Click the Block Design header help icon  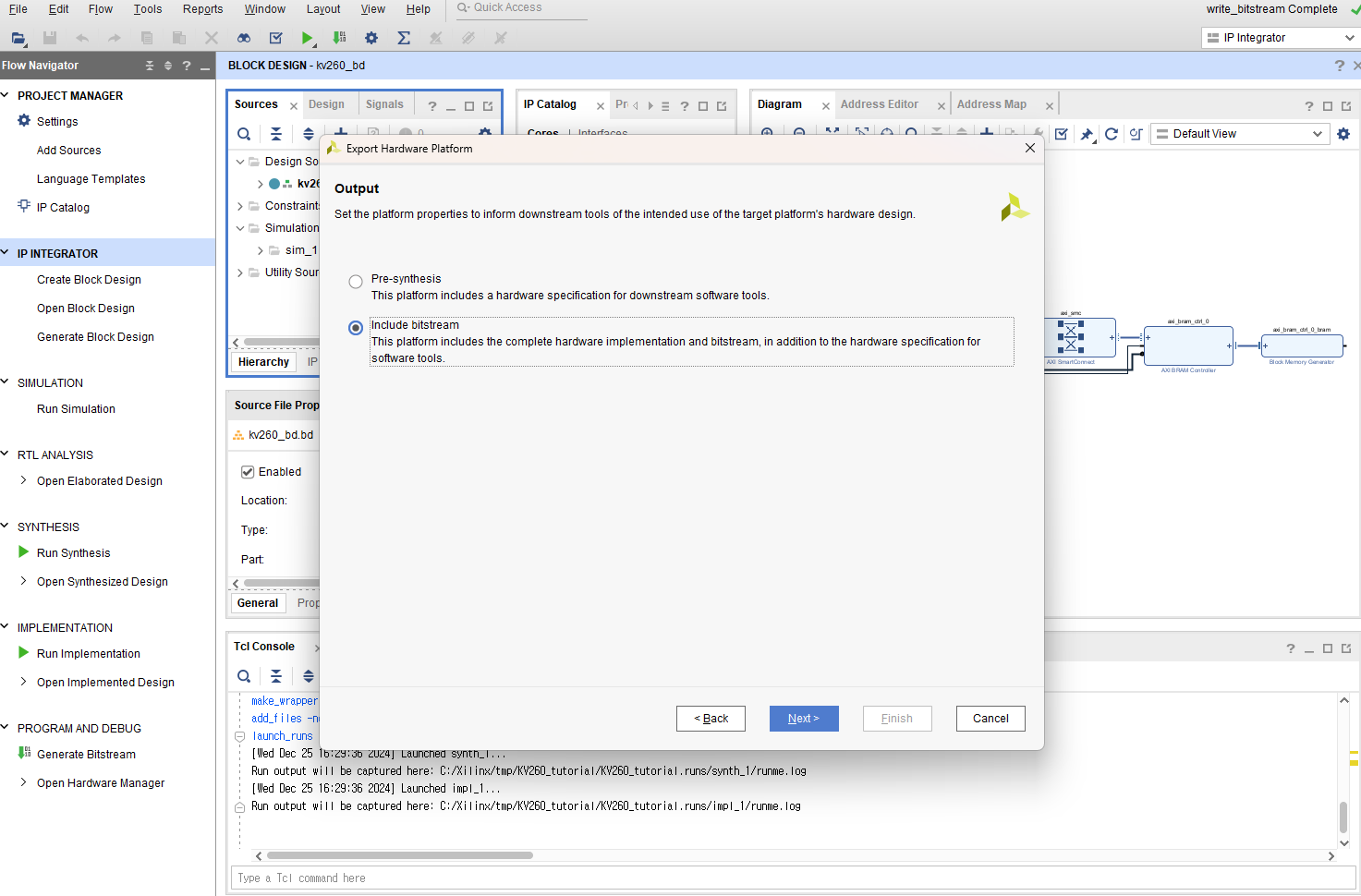pyautogui.click(x=1340, y=66)
